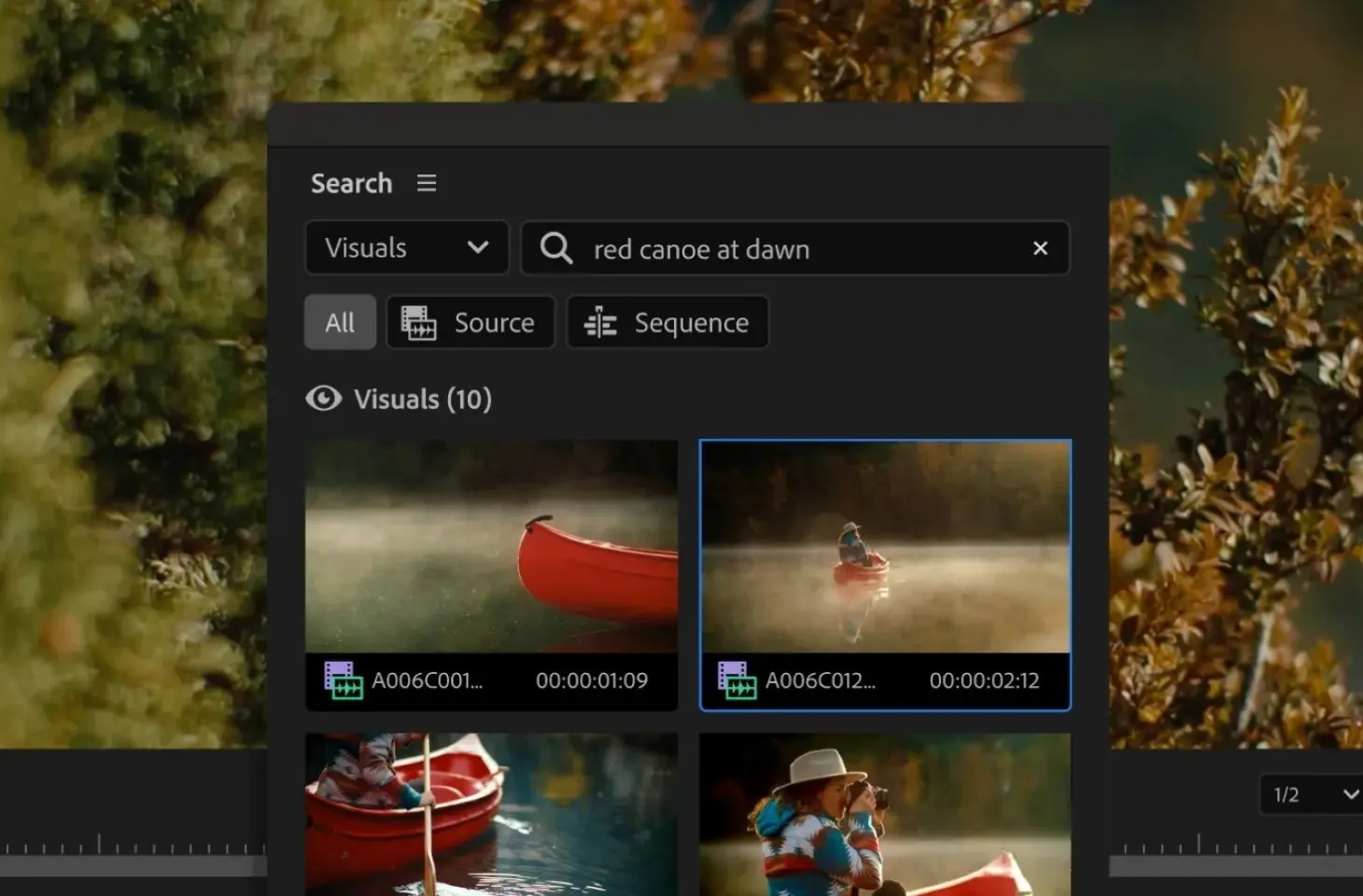The image size is (1363, 896).
Task: Enable the All results filter
Action: point(339,322)
